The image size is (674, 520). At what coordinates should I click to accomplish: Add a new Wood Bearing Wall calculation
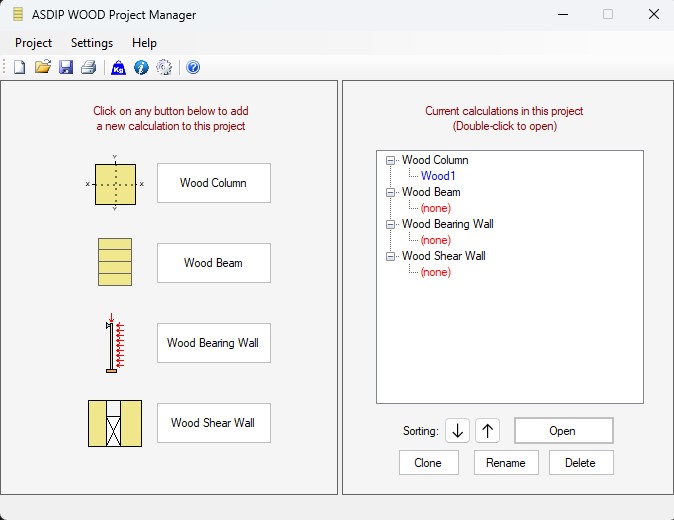214,343
